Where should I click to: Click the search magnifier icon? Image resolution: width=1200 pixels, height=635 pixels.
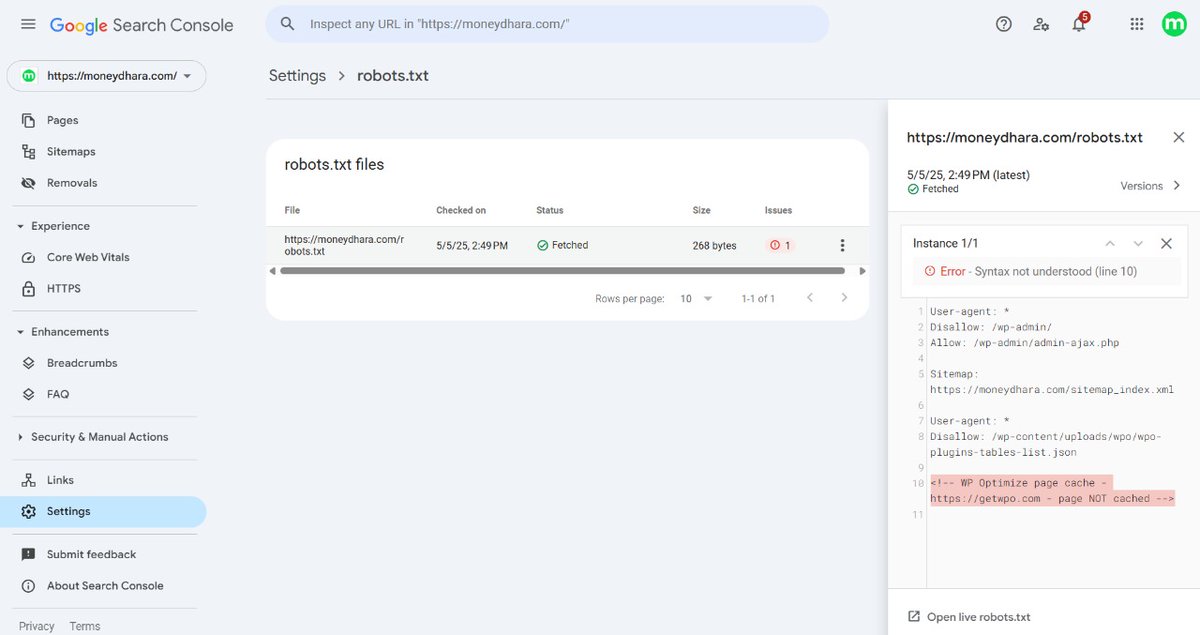(x=288, y=24)
